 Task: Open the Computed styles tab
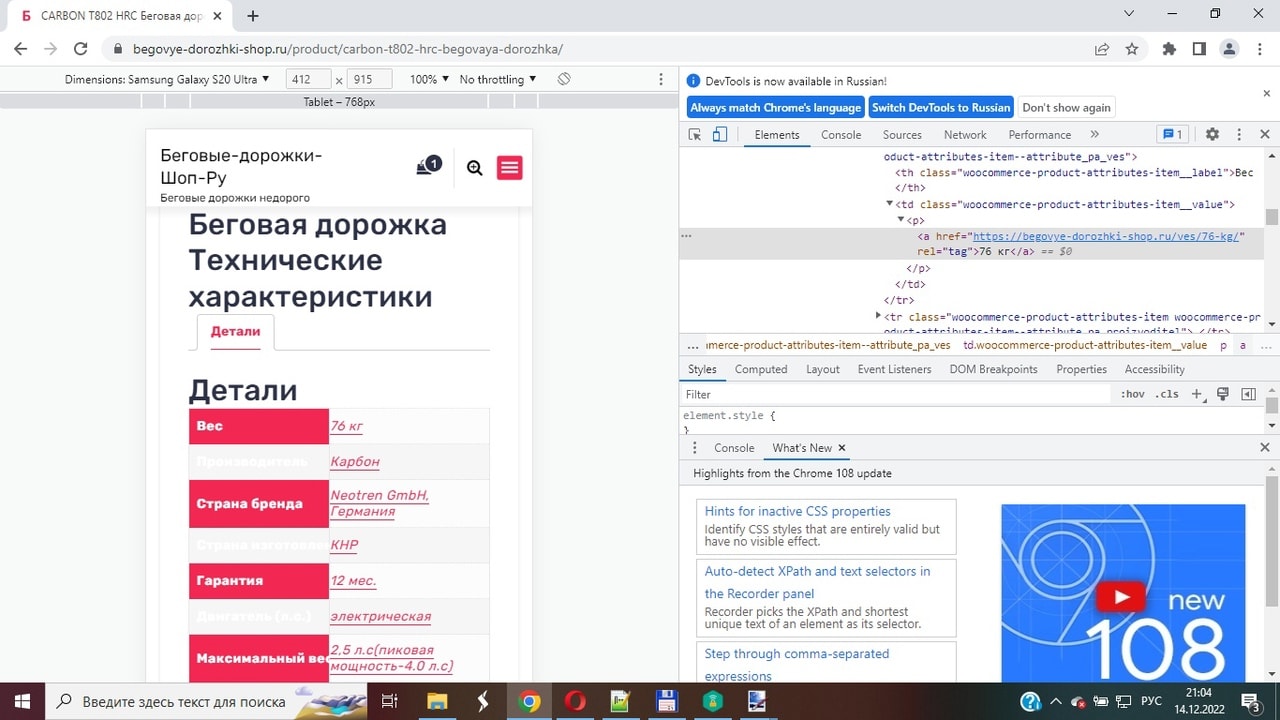pos(761,369)
